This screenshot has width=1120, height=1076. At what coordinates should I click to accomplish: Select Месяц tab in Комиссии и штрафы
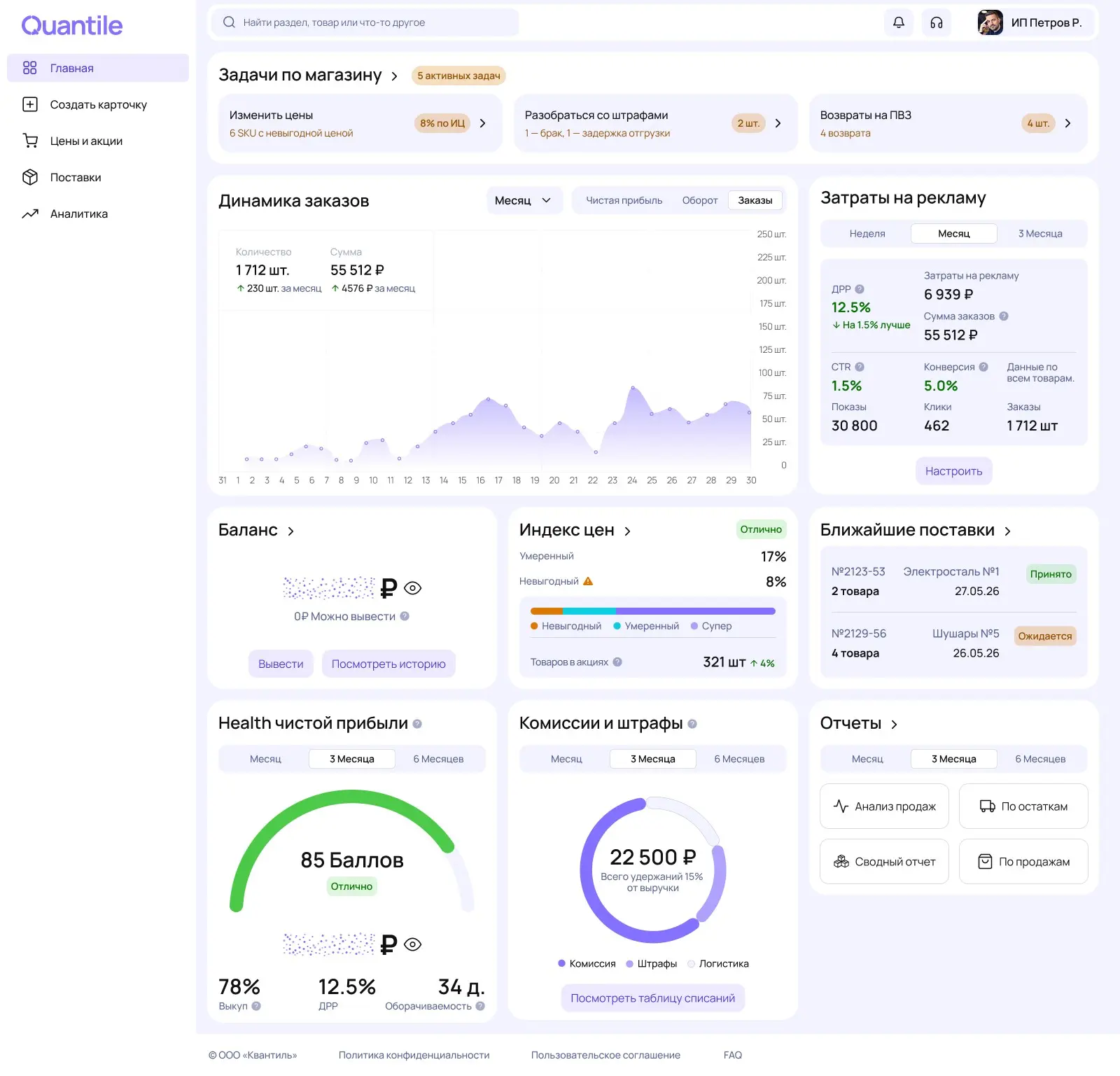coord(566,759)
